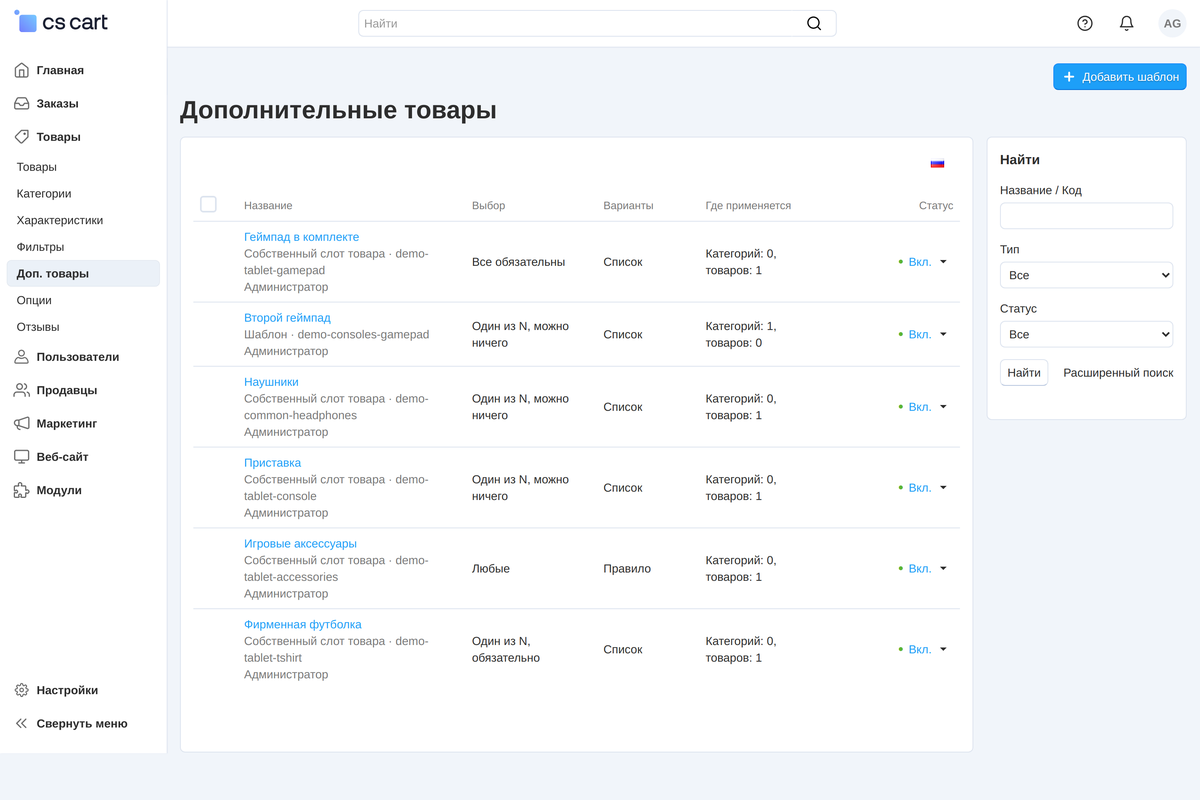This screenshot has height=800, width=1200.
Task: Open the help question mark icon
Action: pos(1085,23)
